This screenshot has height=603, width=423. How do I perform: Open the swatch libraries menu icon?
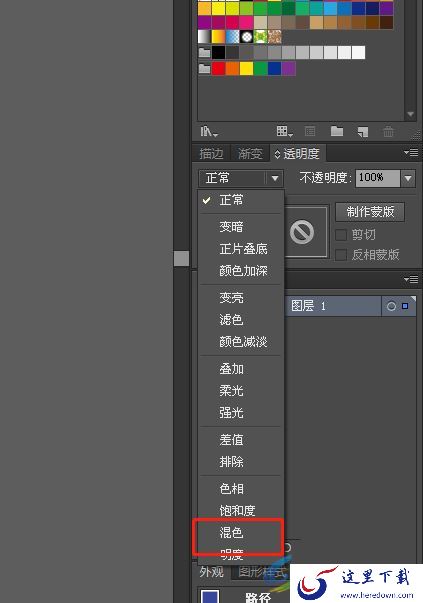tap(209, 132)
